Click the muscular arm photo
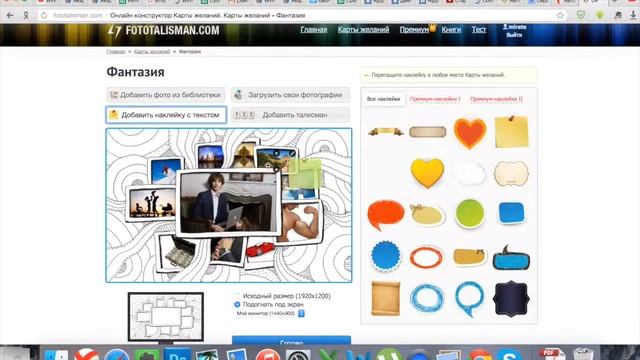The image size is (640, 360). coord(301,221)
